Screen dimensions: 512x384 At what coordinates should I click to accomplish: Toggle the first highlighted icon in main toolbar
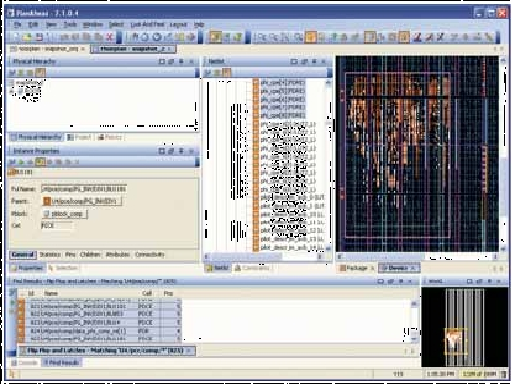[215, 37]
